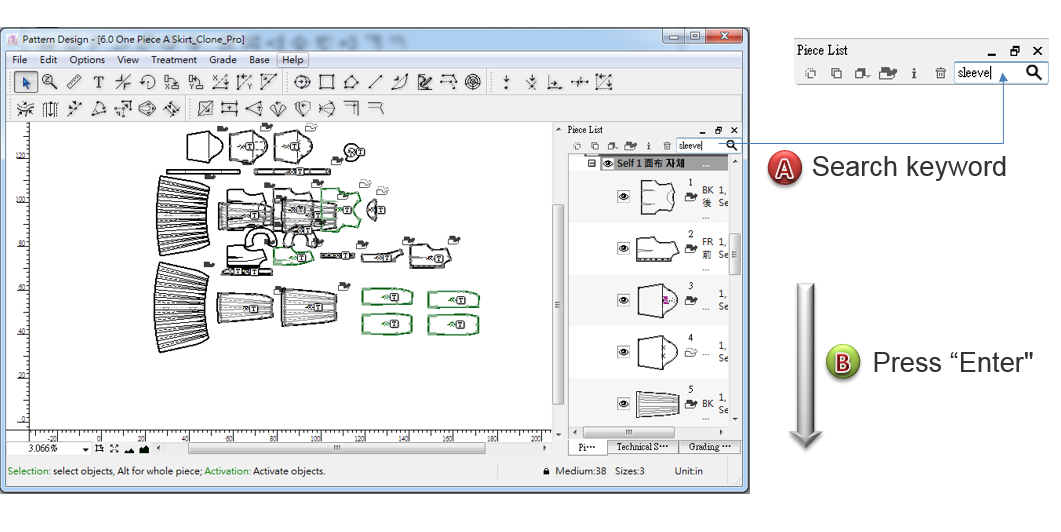Image resolution: width=1061 pixels, height=532 pixels.
Task: Activate the zoom magnifier tool
Action: (49, 82)
